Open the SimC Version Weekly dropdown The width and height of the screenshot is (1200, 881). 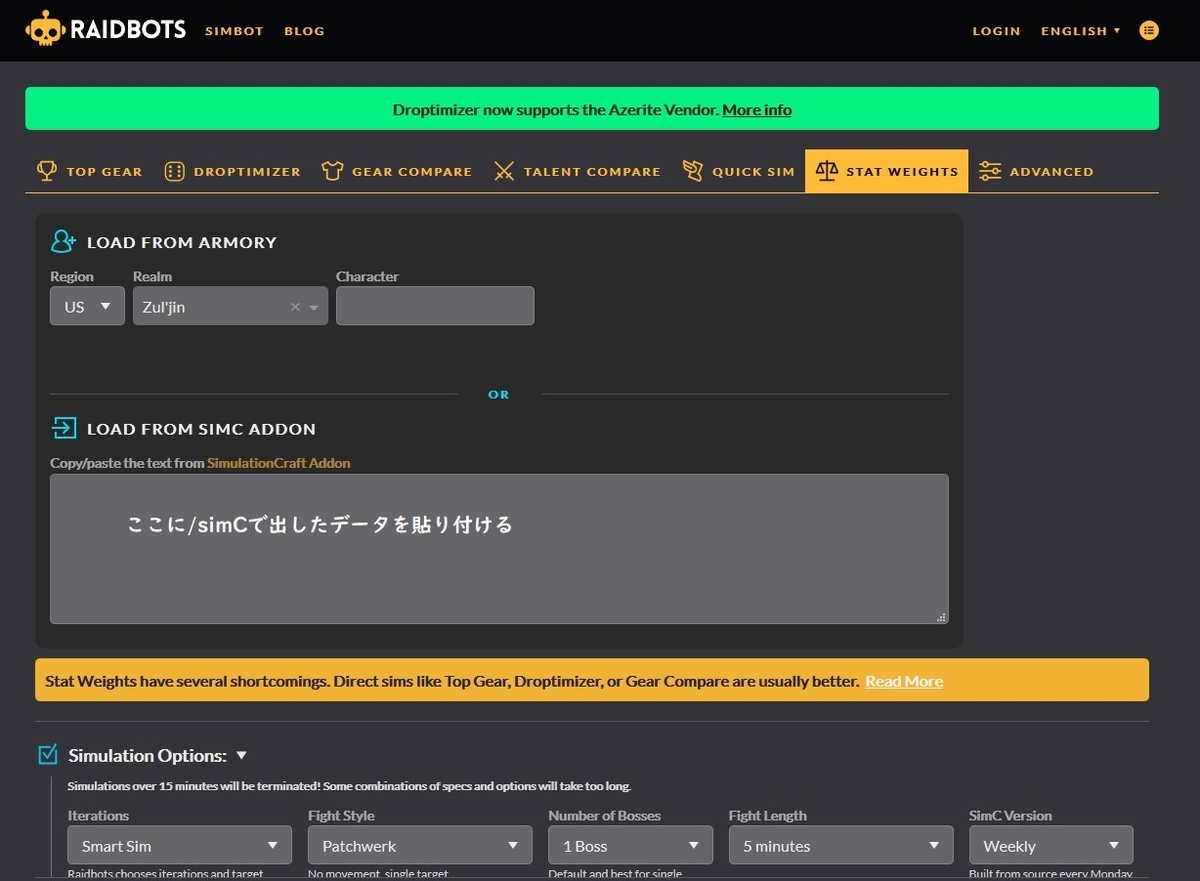click(1051, 845)
